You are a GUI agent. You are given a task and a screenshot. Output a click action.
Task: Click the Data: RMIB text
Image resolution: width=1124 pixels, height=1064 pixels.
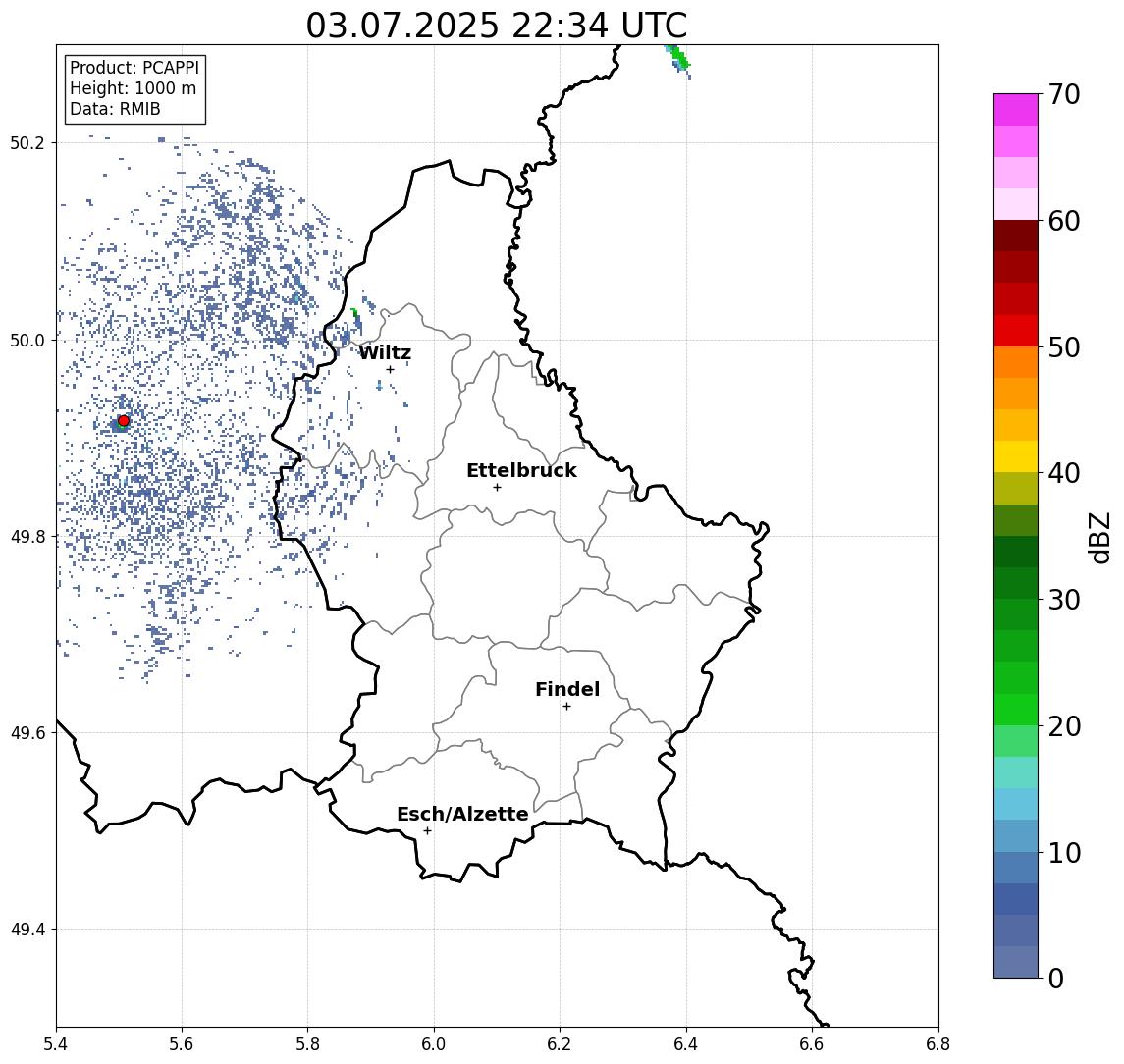click(115, 109)
